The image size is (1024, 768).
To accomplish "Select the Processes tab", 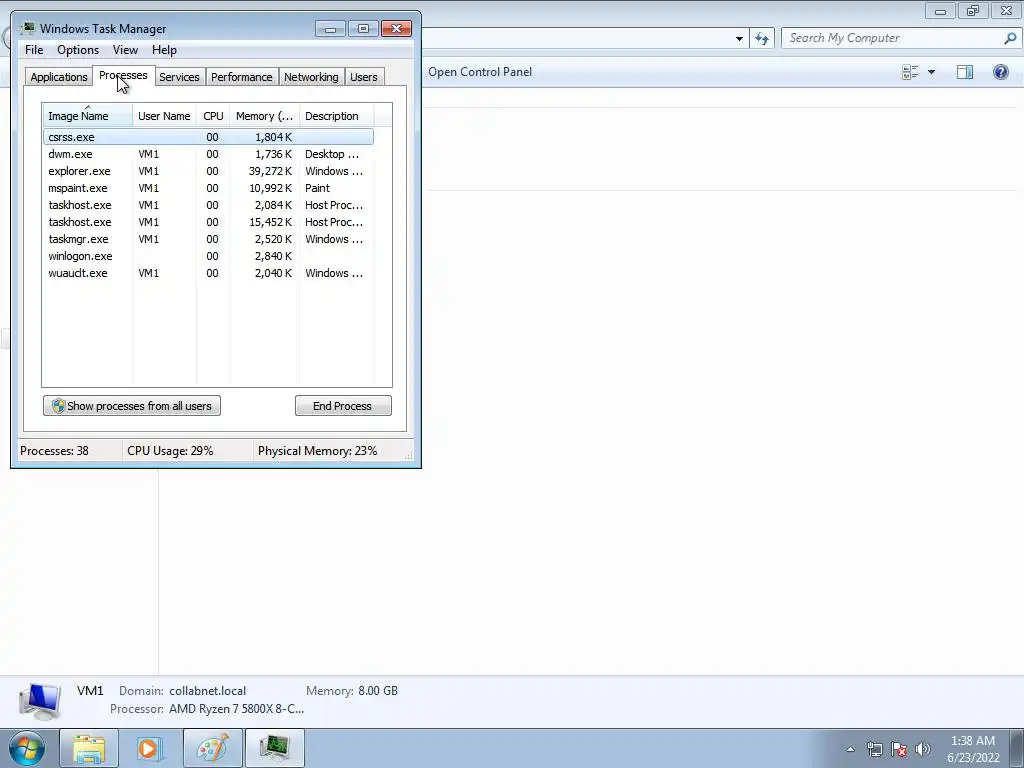I will (x=123, y=75).
